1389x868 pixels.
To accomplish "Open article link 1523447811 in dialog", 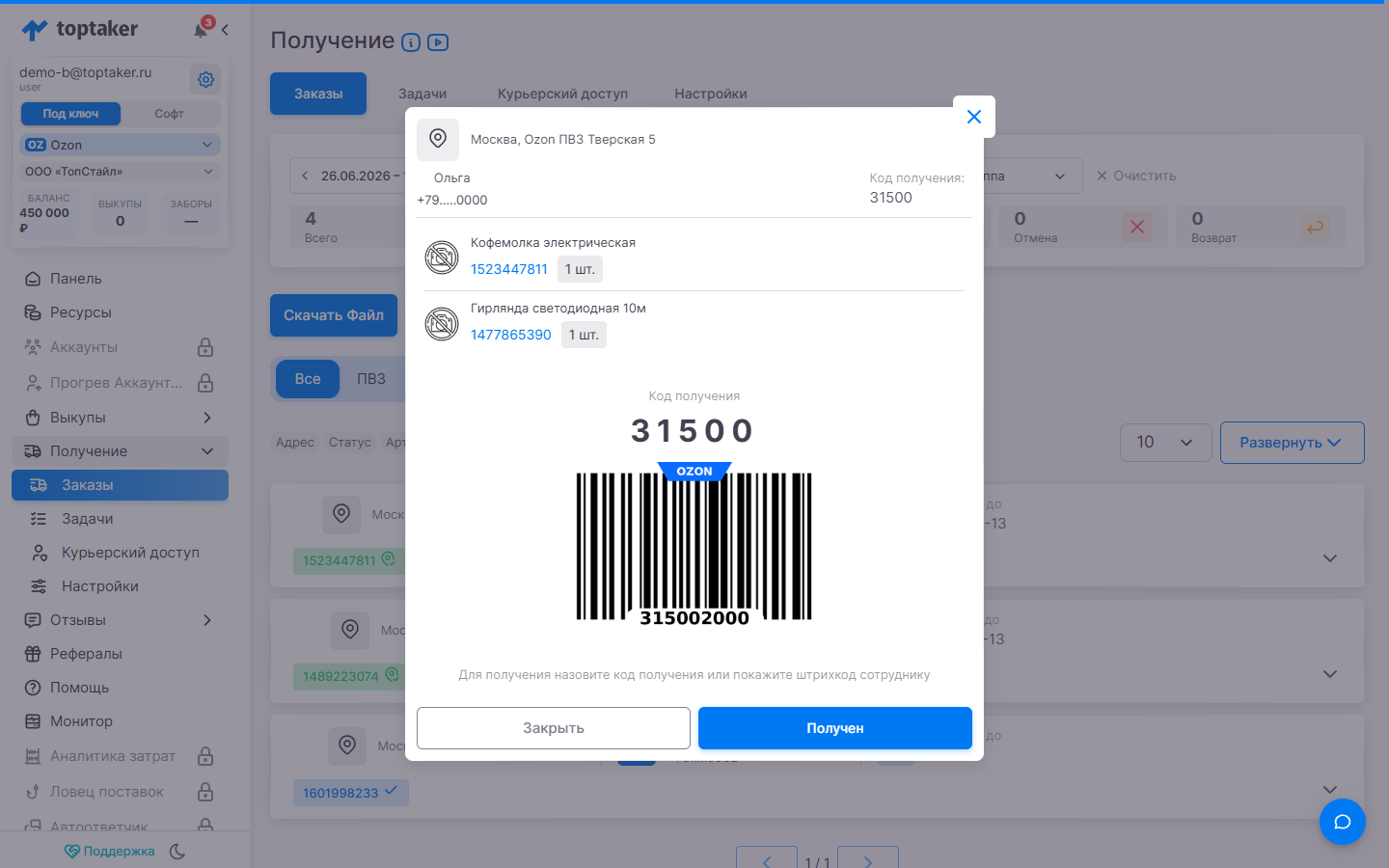I will click(509, 269).
